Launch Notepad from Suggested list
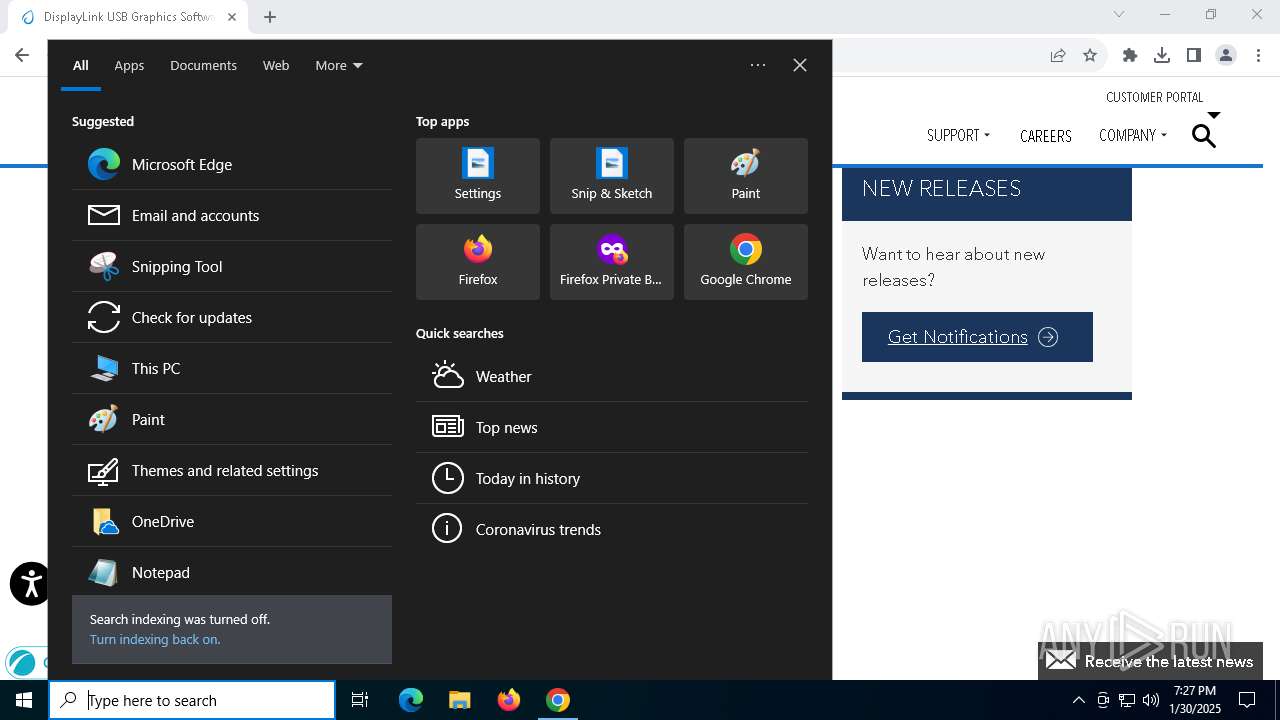The height and width of the screenshot is (720, 1280). [x=232, y=573]
